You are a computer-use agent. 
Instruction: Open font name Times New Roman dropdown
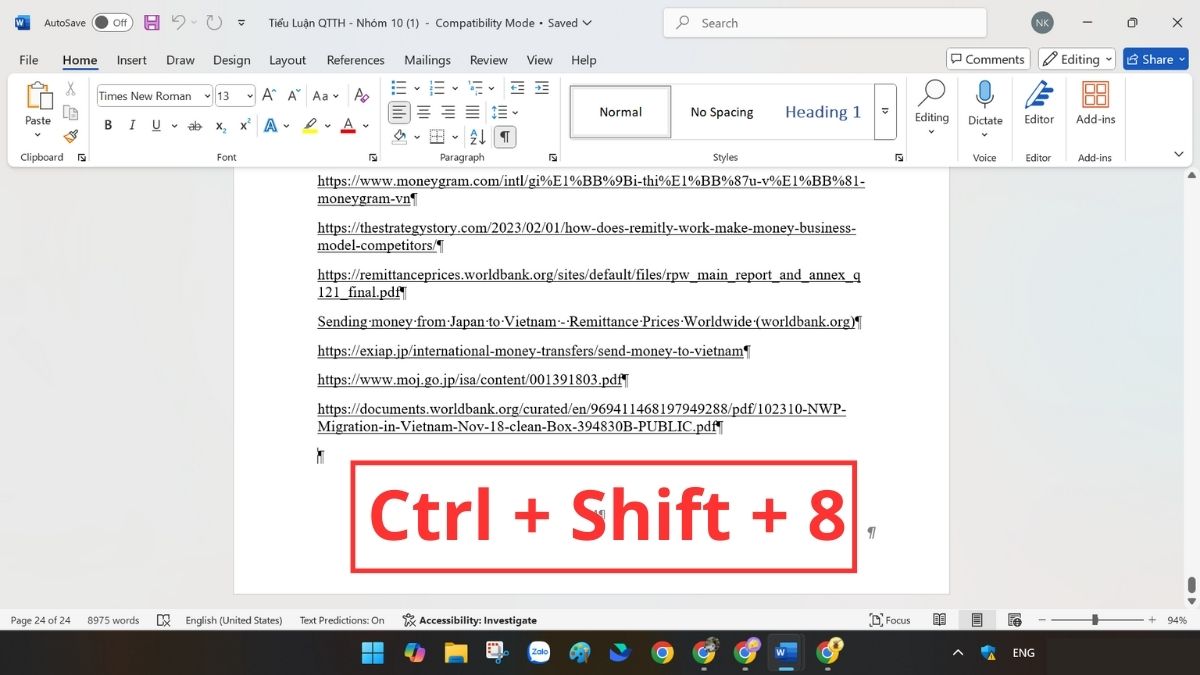click(207, 96)
